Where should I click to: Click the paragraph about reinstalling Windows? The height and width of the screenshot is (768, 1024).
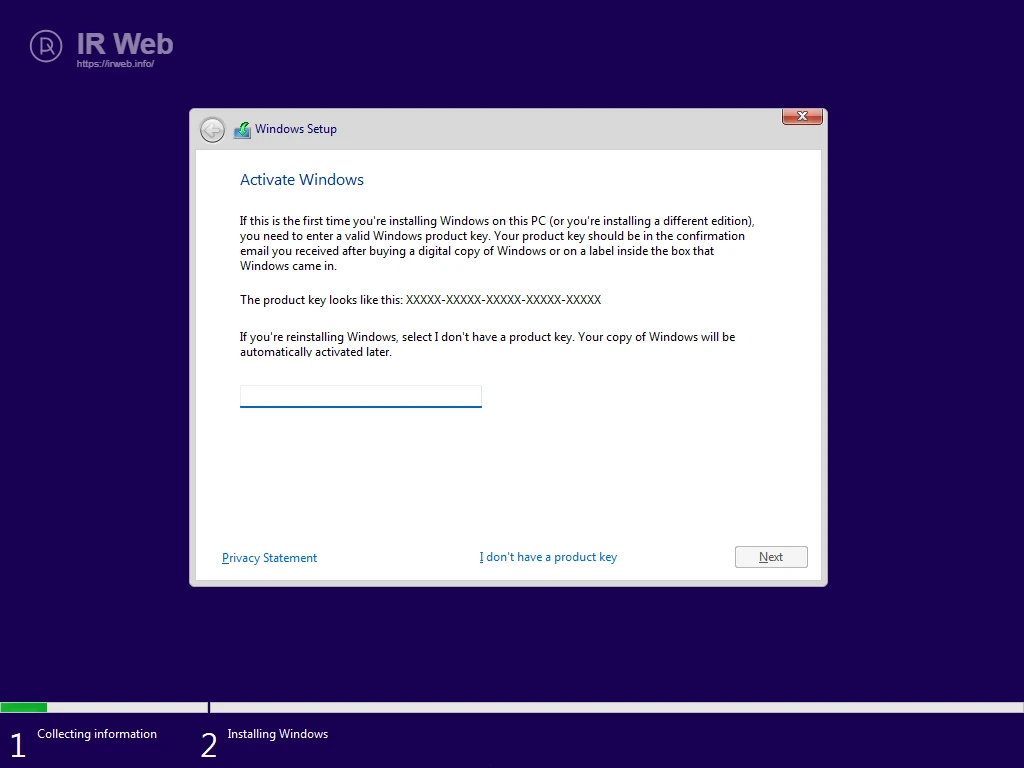coord(487,344)
